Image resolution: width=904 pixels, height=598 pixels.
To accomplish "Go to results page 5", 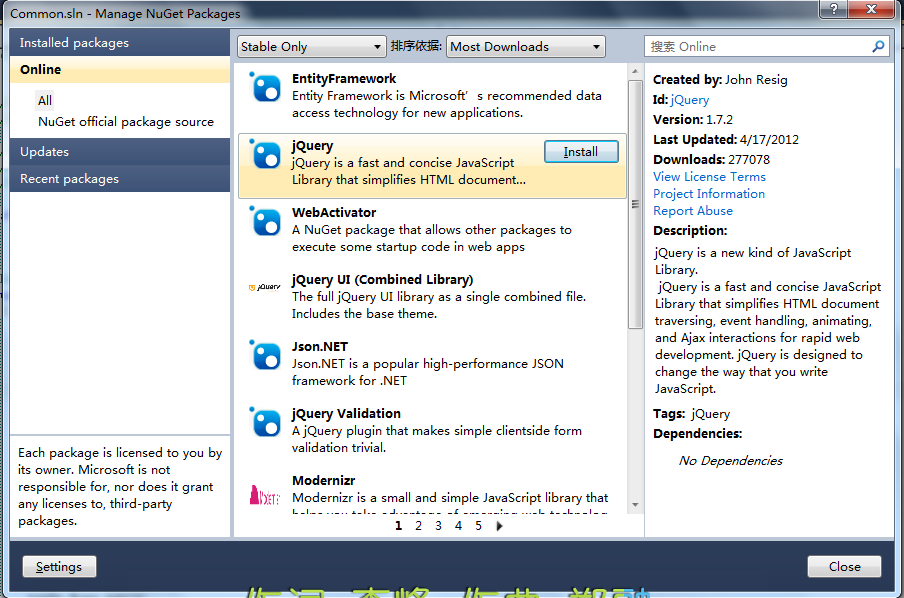I will point(479,526).
